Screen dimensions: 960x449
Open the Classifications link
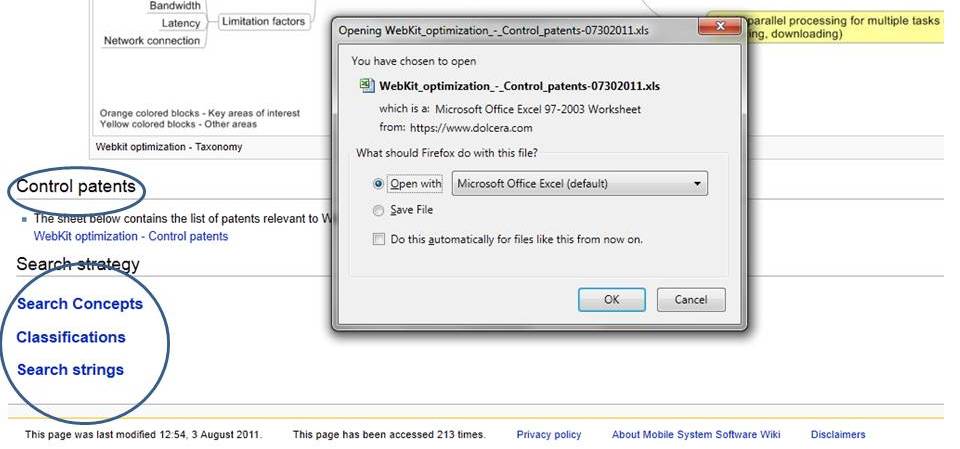(x=71, y=337)
